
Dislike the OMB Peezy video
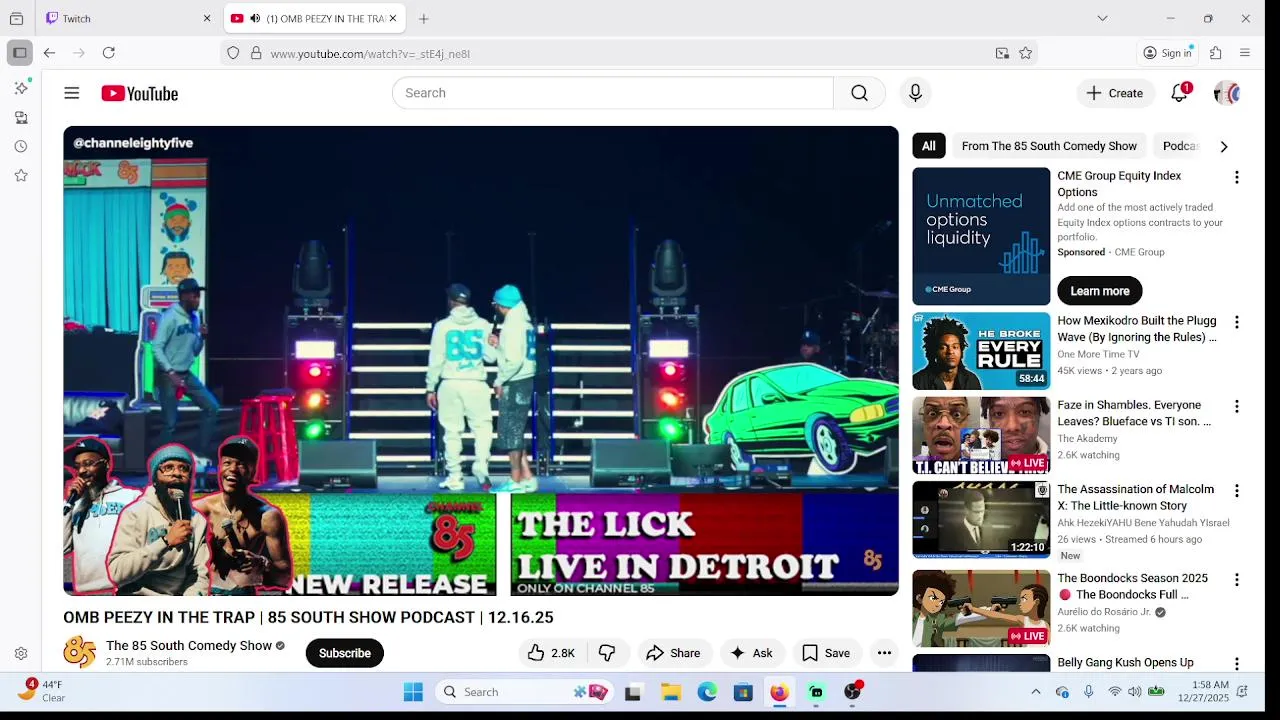point(607,653)
